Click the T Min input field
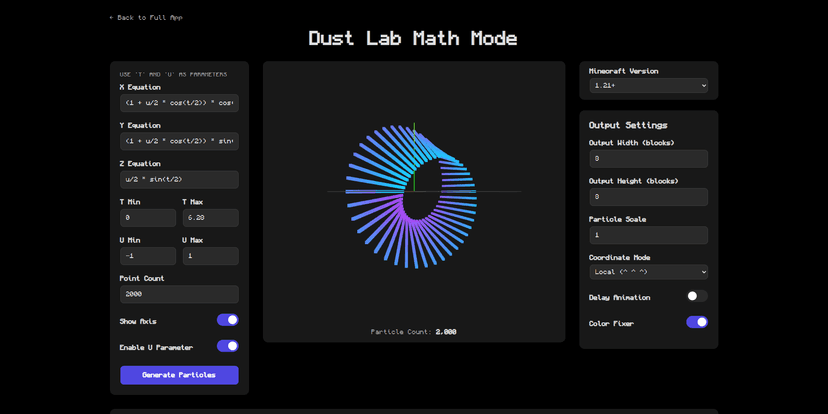This screenshot has width=828, height=414. [148, 218]
